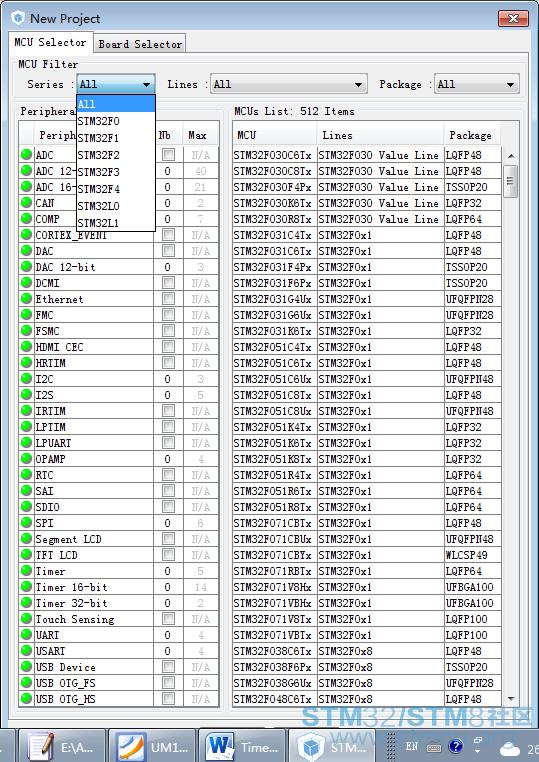Click the green icon next to HDMI CEC
Viewport: 539px width, 762px height.
26,347
